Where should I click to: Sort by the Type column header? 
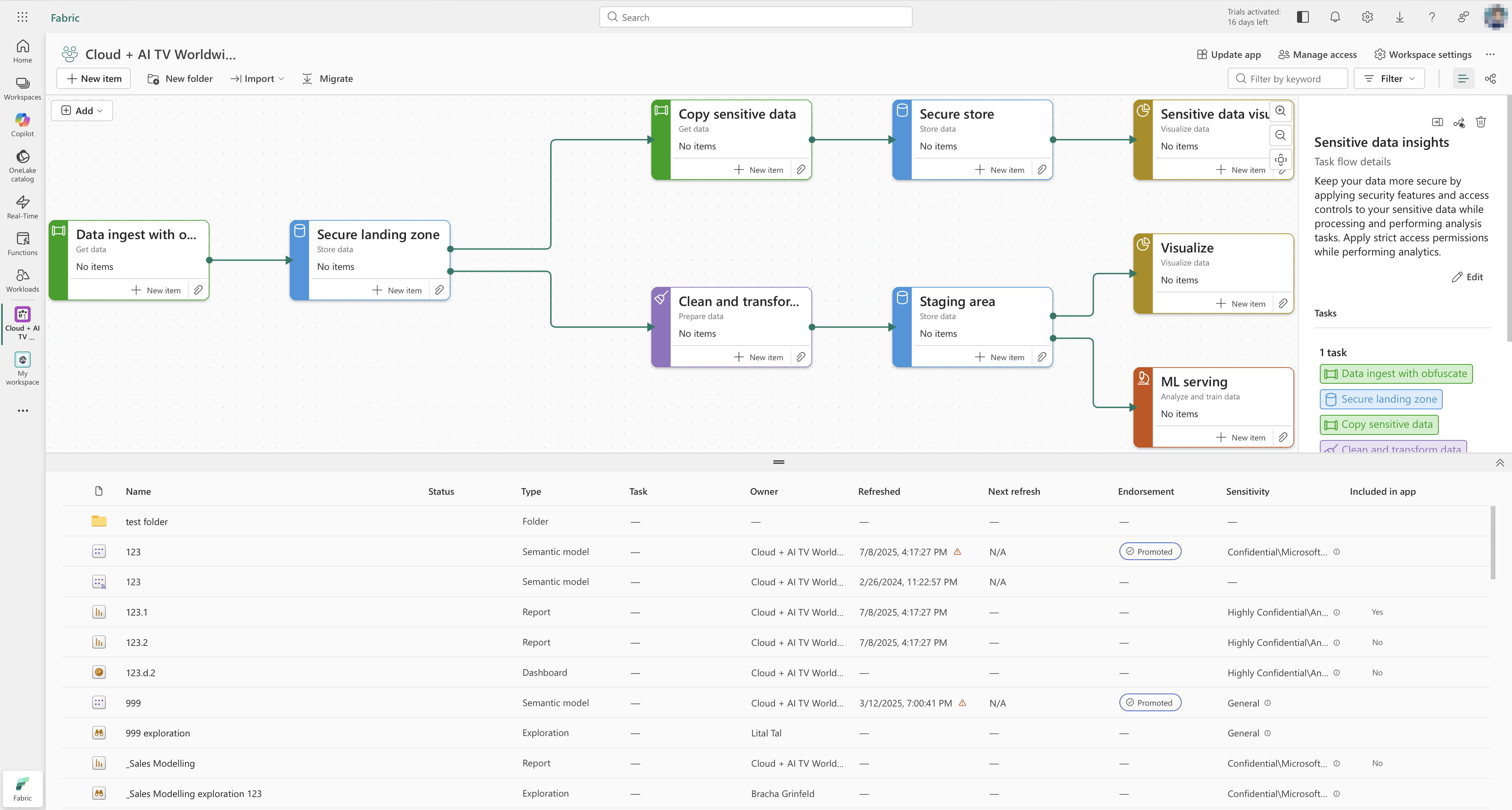point(531,492)
